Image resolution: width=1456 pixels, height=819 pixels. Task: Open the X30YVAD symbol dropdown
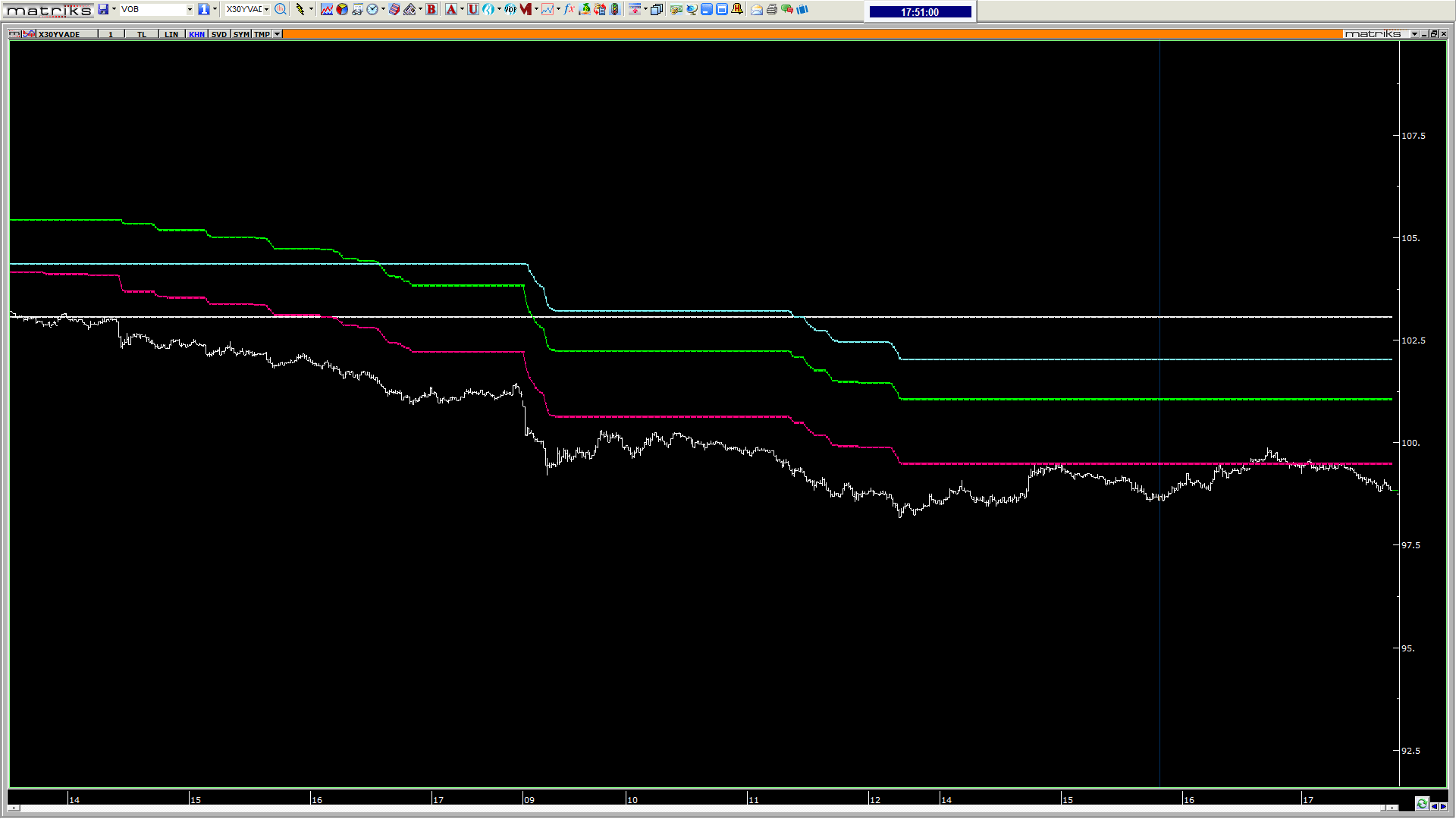(266, 9)
